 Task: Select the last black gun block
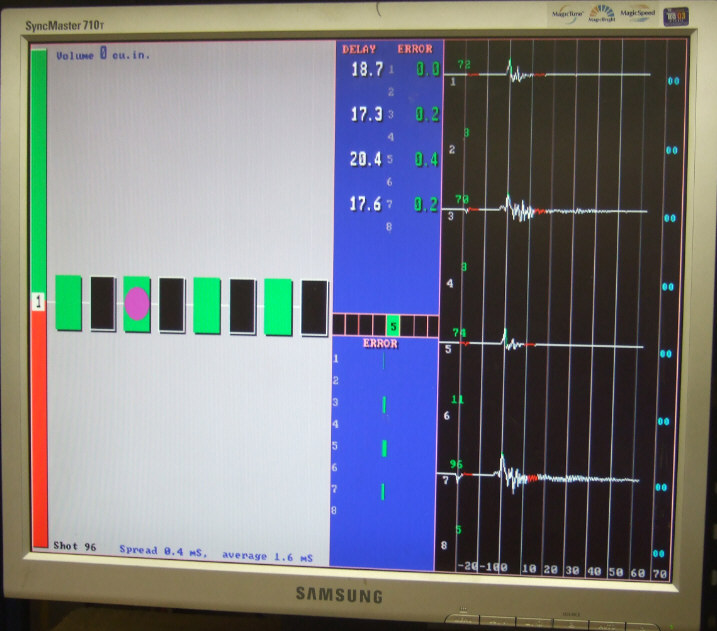click(x=314, y=307)
